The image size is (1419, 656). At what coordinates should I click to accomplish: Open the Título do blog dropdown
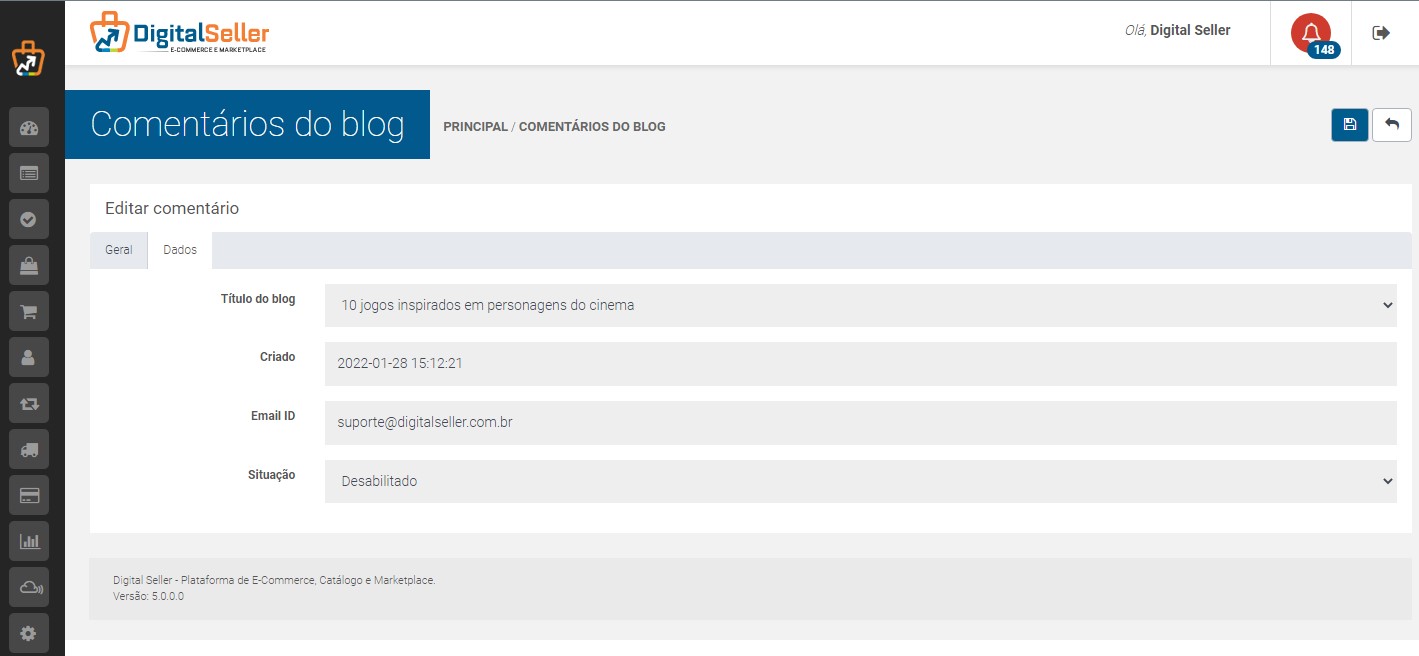point(860,305)
